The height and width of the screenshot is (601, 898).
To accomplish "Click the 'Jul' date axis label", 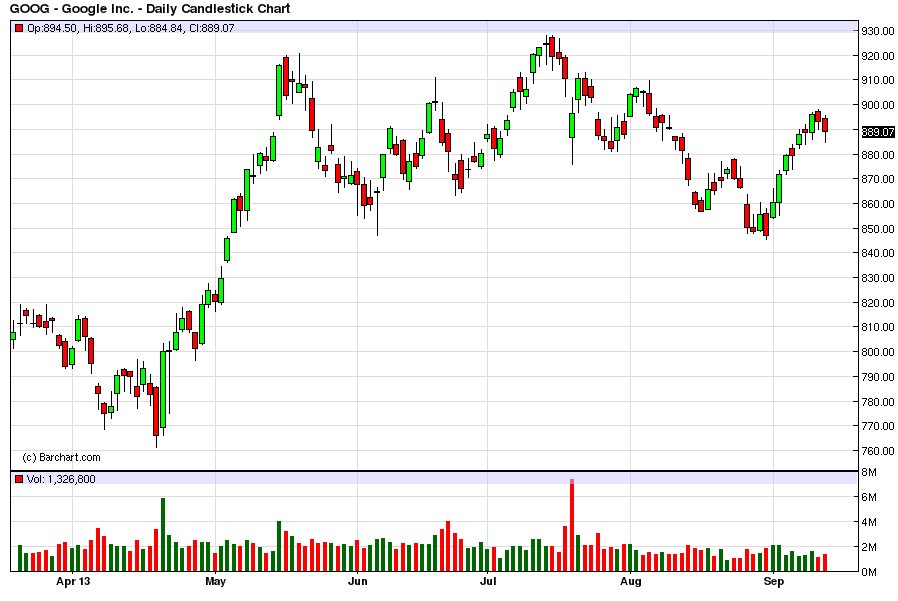I will 488,582.
